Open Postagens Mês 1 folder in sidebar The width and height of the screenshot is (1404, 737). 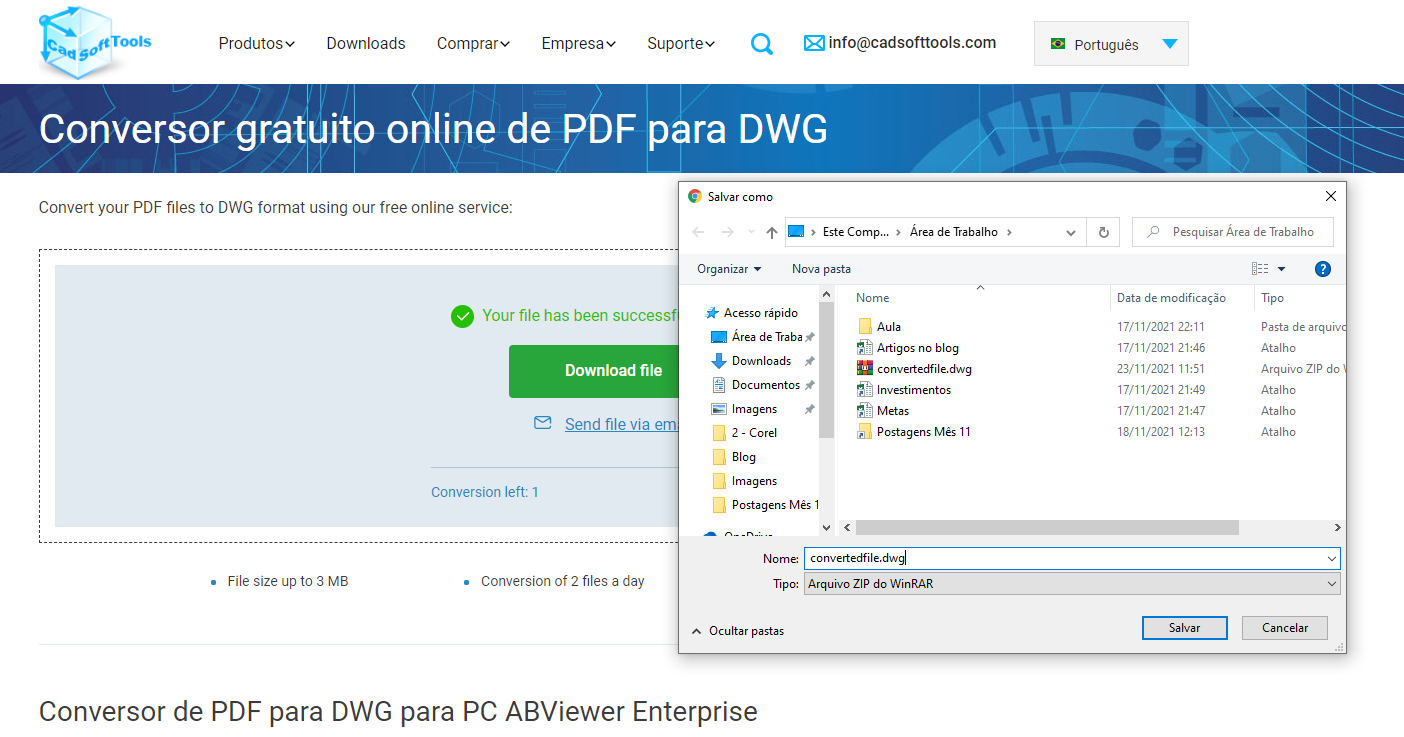coord(765,505)
